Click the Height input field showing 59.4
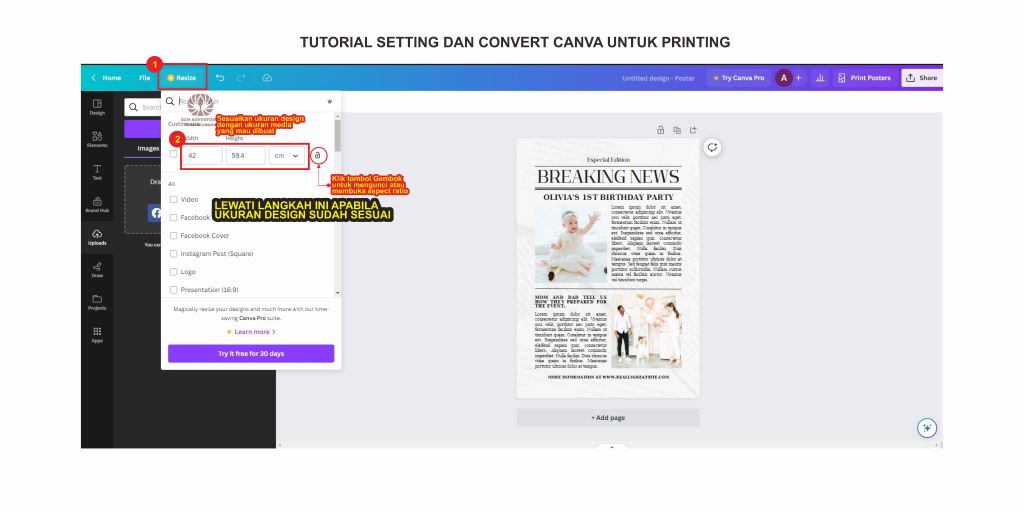The width and height of the screenshot is (1024, 512). [246, 155]
